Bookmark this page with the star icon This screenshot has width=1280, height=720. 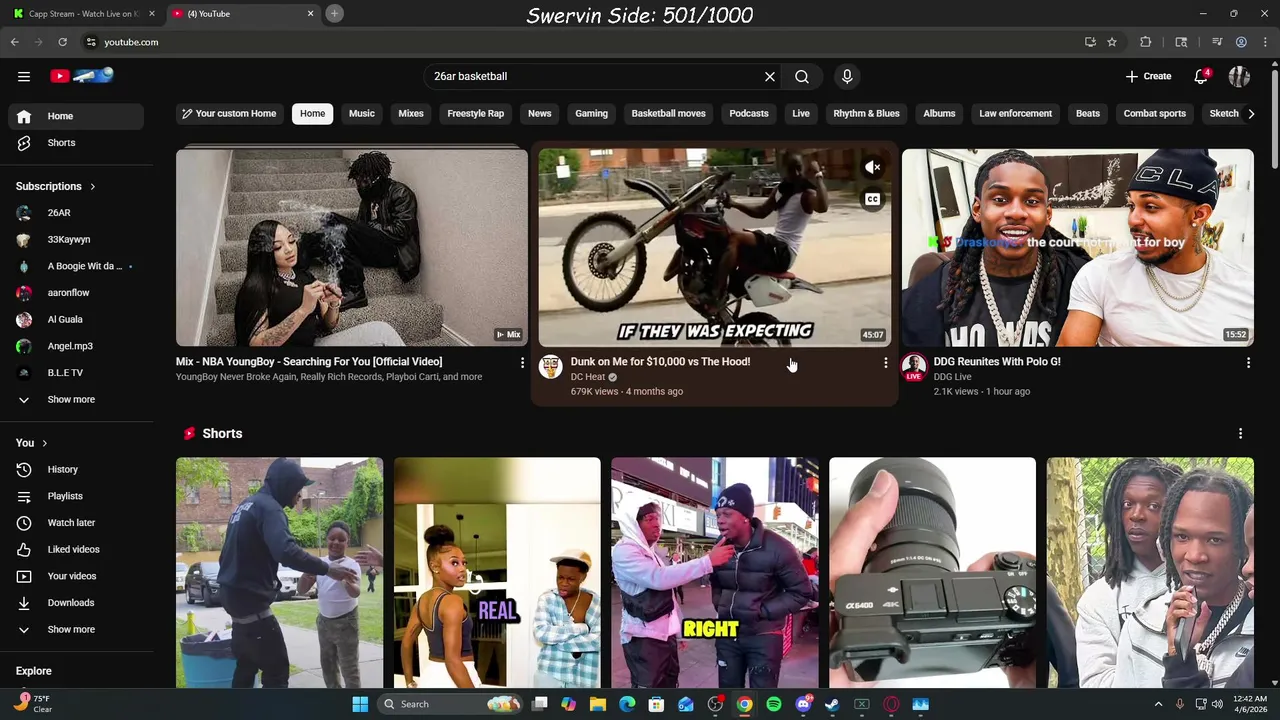(1112, 42)
